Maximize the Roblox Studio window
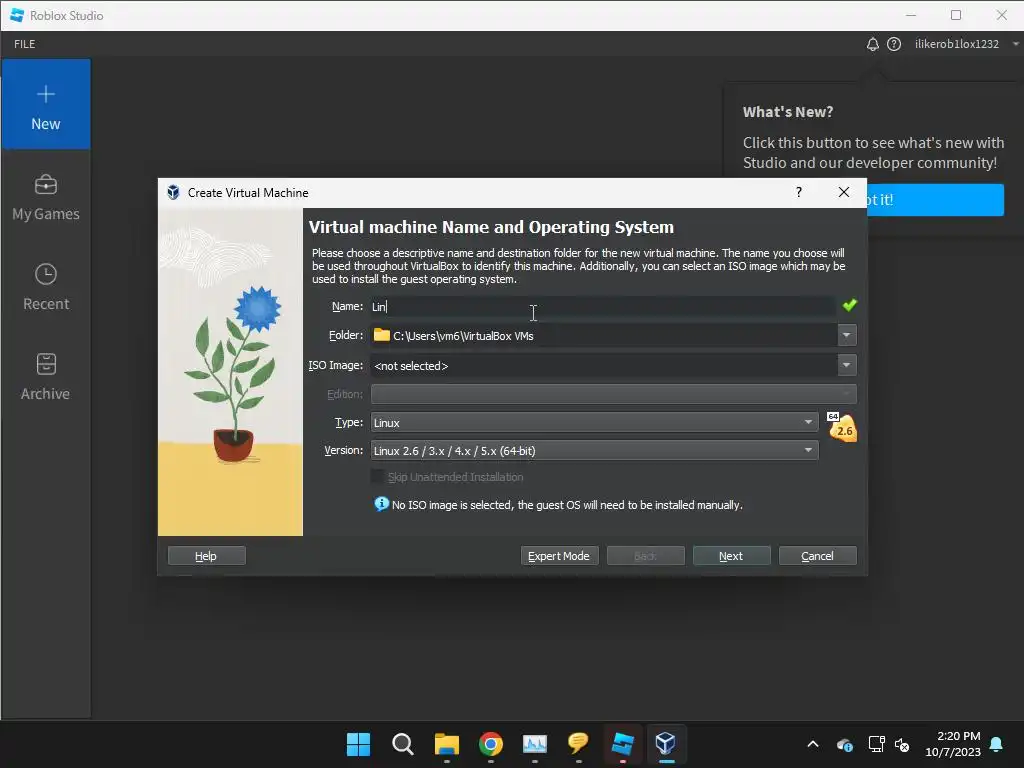 point(956,15)
